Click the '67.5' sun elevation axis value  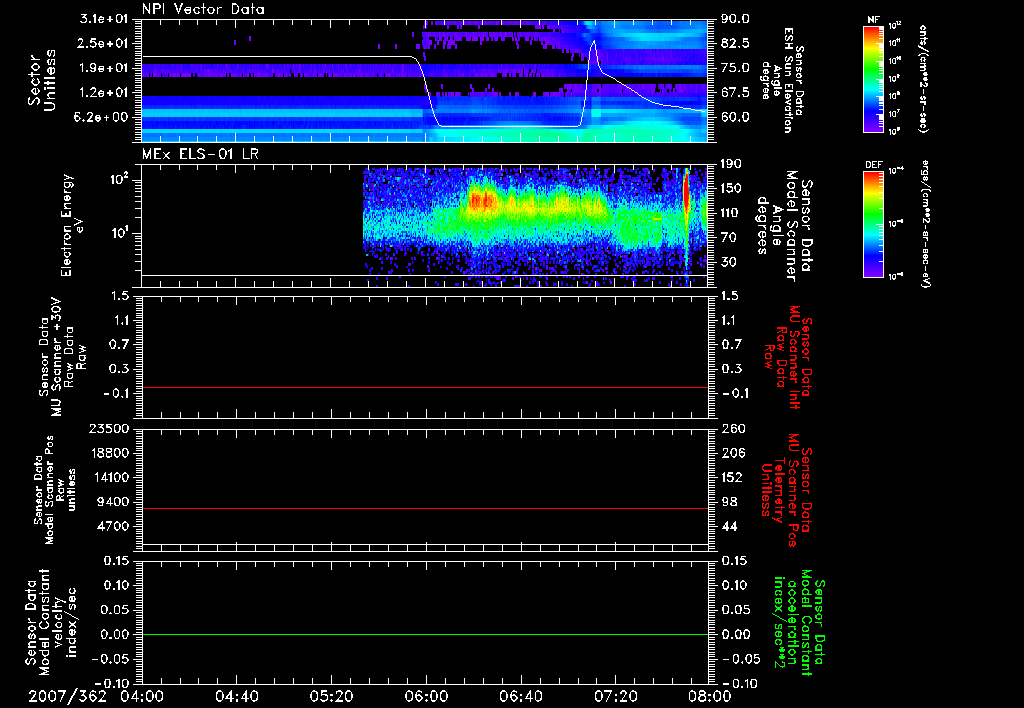coord(735,93)
